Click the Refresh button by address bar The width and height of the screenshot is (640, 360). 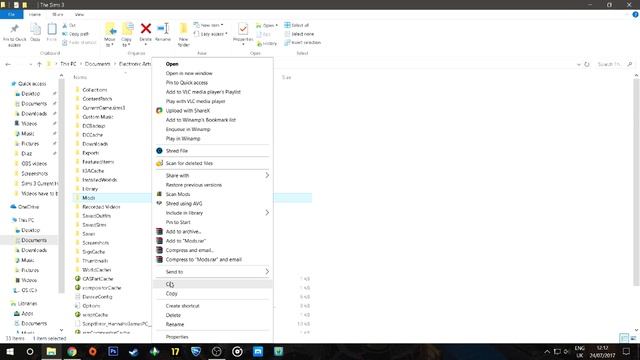[587, 64]
